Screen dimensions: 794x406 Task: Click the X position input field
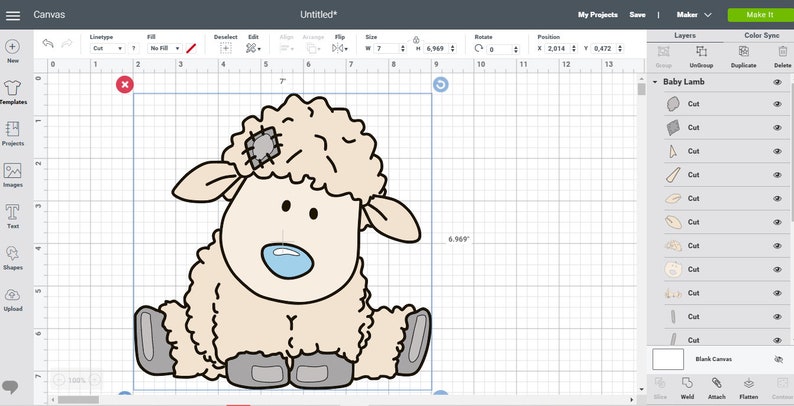point(558,49)
